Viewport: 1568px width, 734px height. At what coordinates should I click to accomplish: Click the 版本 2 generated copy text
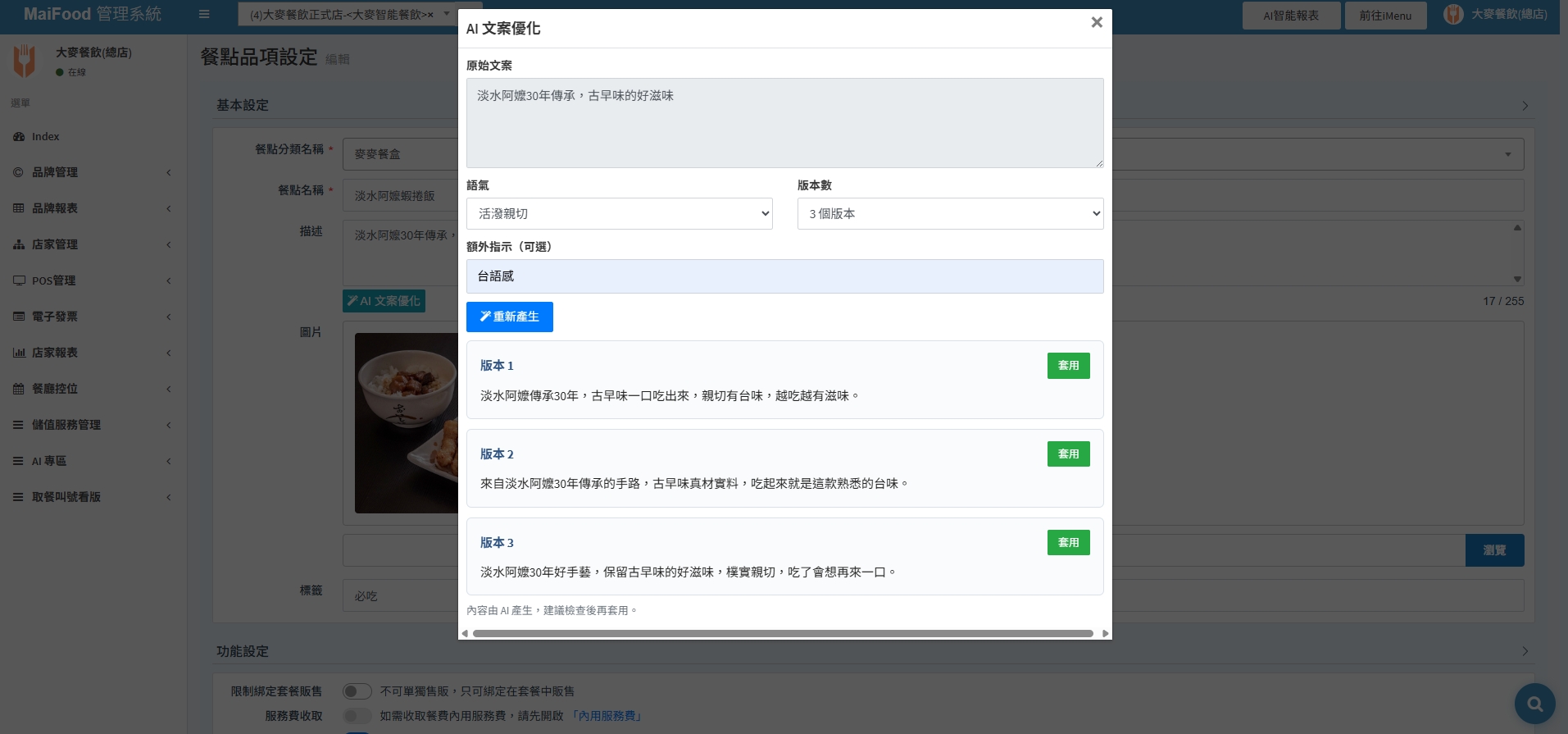694,484
